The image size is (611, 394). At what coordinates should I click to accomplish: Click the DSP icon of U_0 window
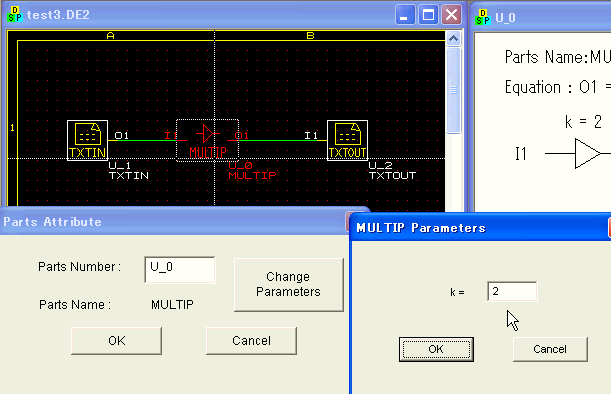483,17
